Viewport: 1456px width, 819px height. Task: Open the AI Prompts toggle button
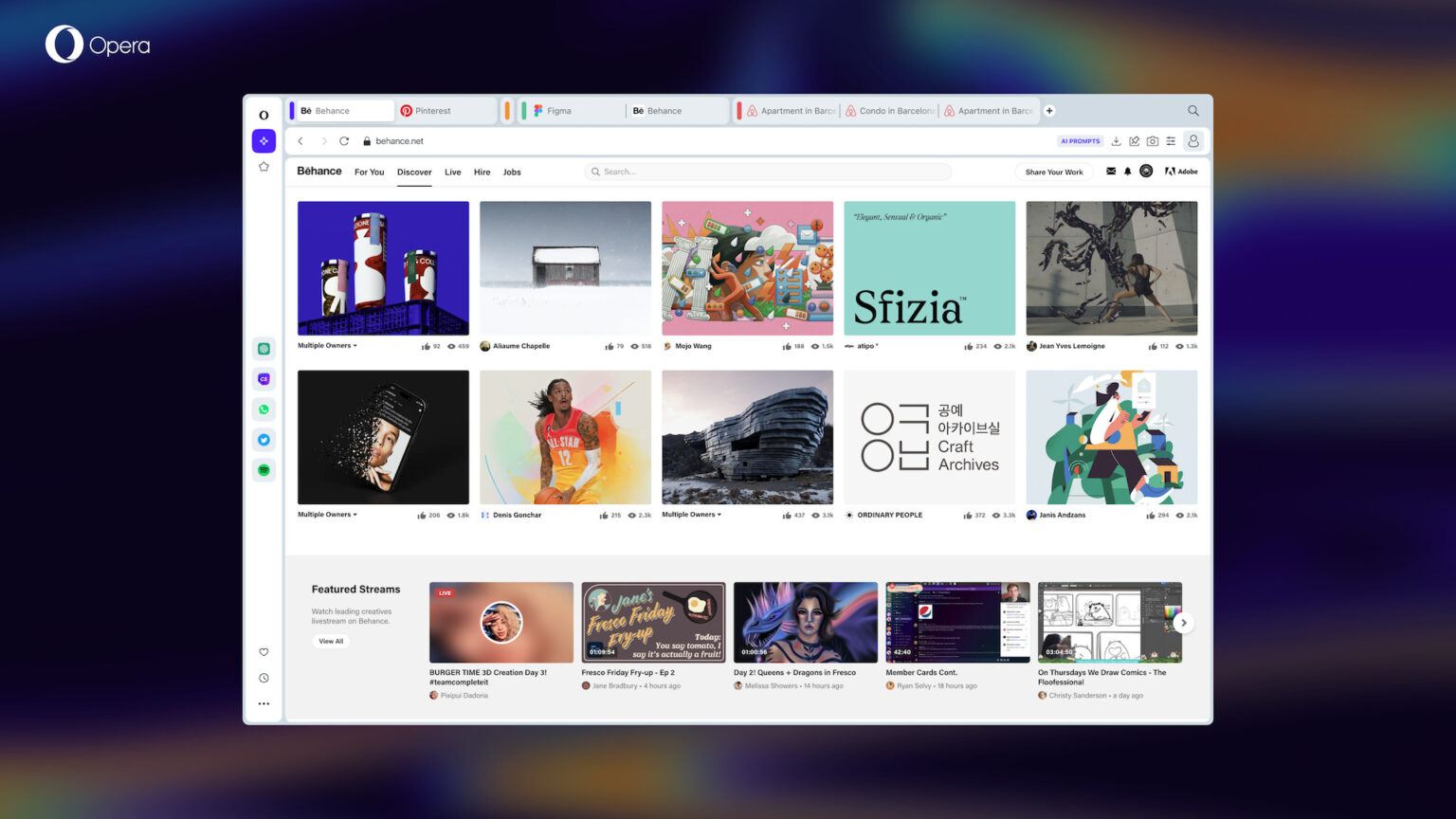[1081, 140]
